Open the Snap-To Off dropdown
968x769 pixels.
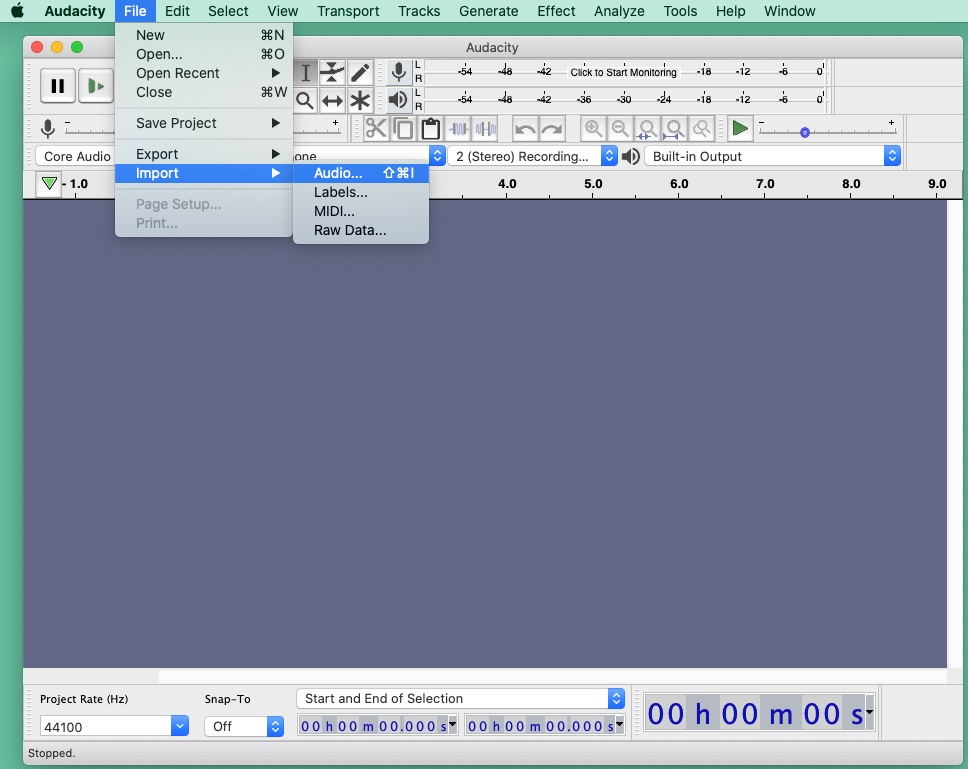tap(244, 726)
